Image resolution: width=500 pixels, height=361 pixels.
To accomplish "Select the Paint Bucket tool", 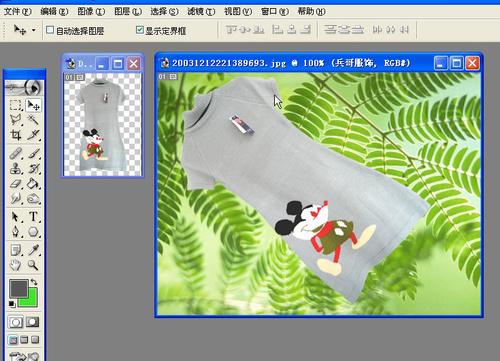I will (x=33, y=183).
